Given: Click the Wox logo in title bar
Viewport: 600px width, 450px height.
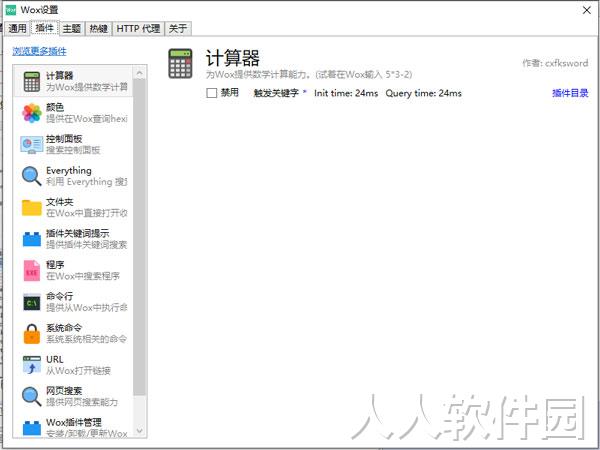Looking at the screenshot, I should coord(11,10).
